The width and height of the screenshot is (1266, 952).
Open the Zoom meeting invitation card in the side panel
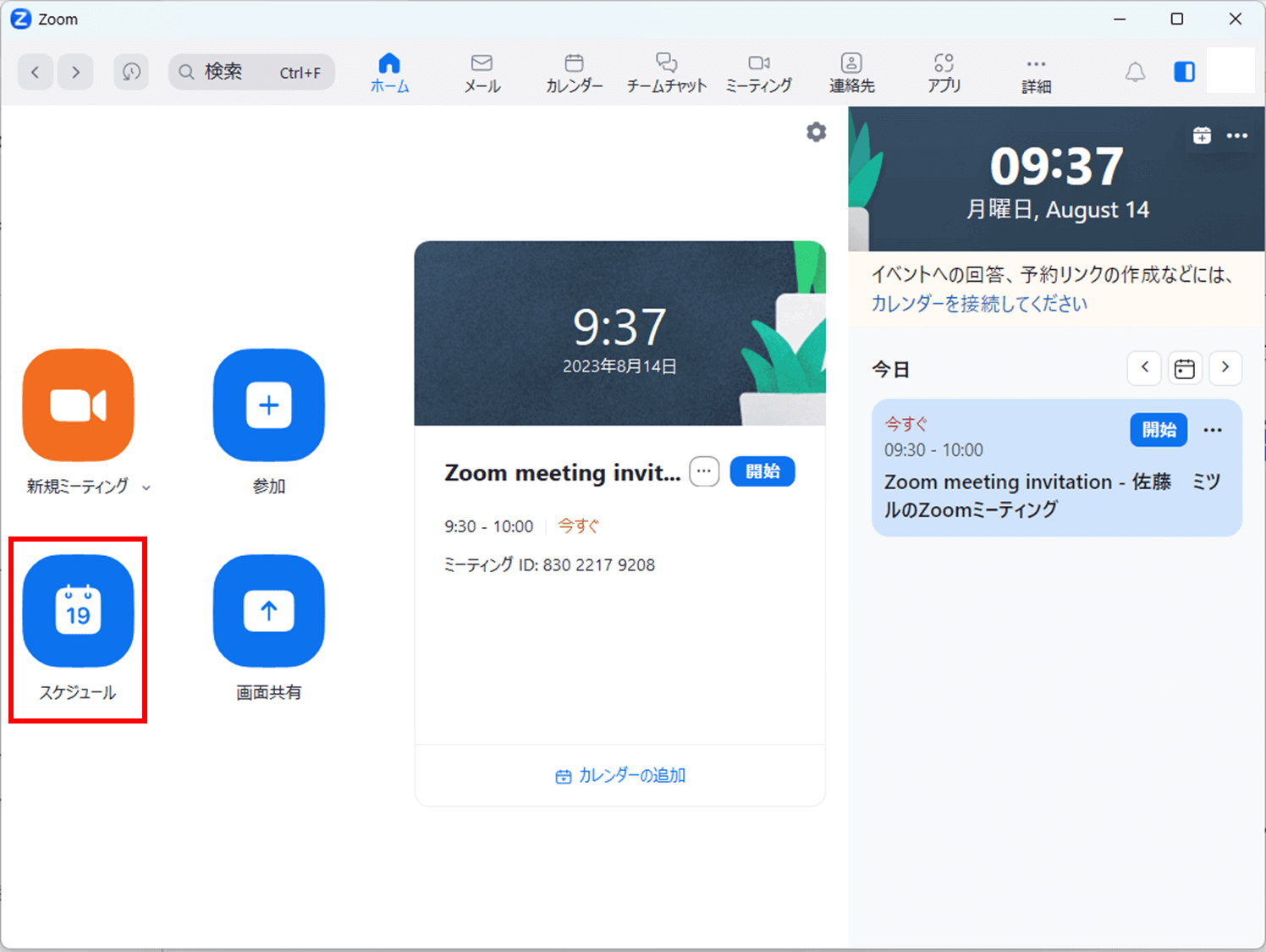click(1057, 468)
